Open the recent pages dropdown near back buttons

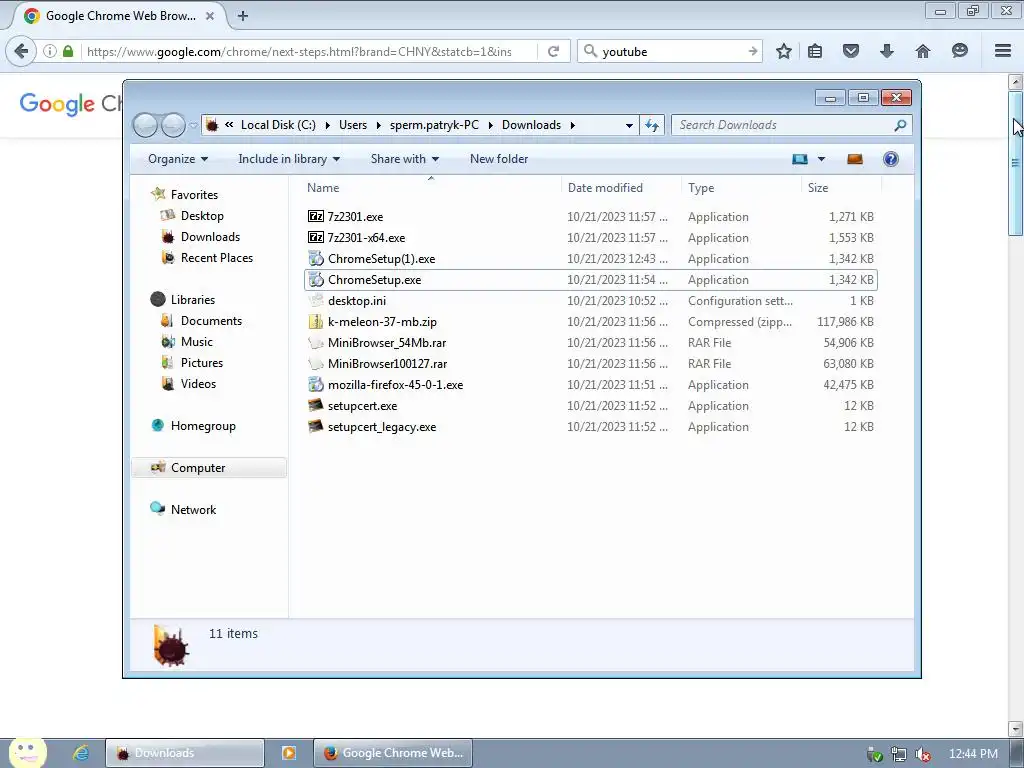point(193,125)
